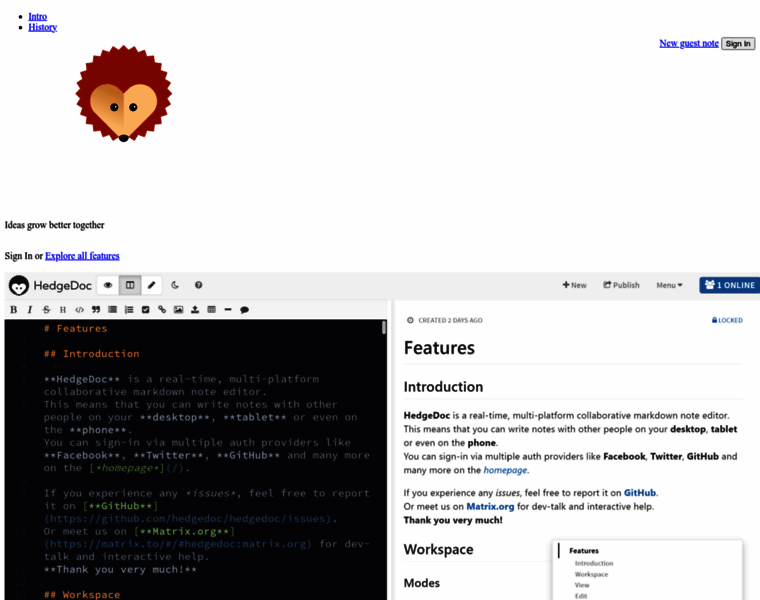
Task: Toggle bold formatting in editor toolbar
Action: (x=13, y=310)
